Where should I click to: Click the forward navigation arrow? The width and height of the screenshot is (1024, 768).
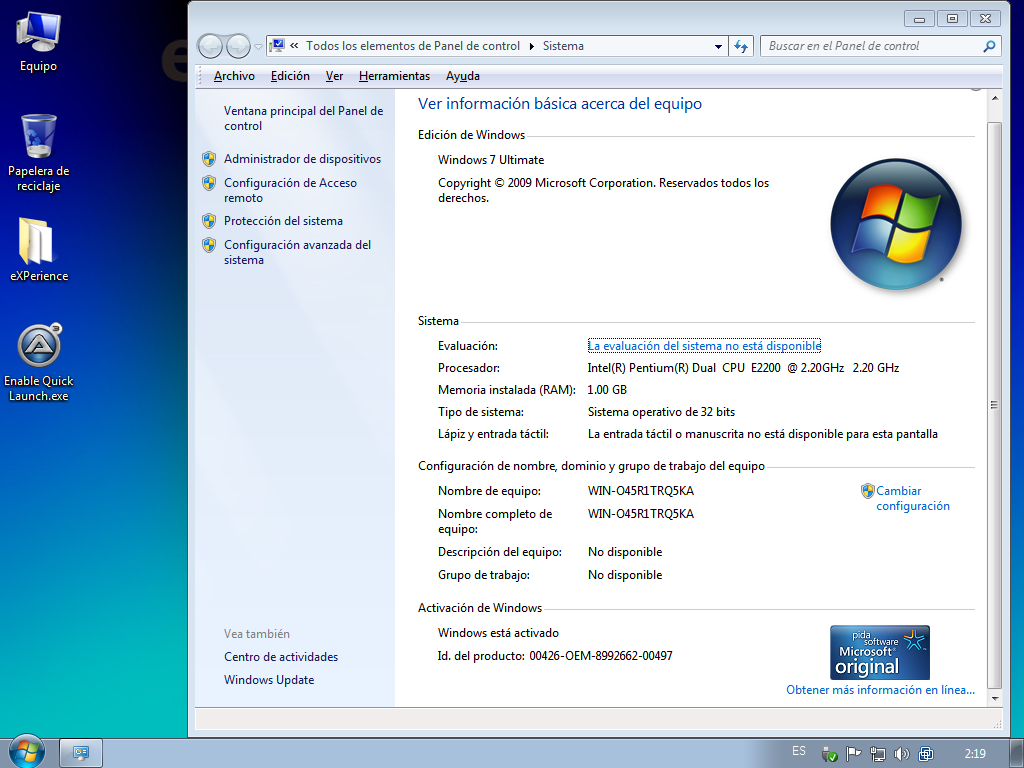click(238, 46)
